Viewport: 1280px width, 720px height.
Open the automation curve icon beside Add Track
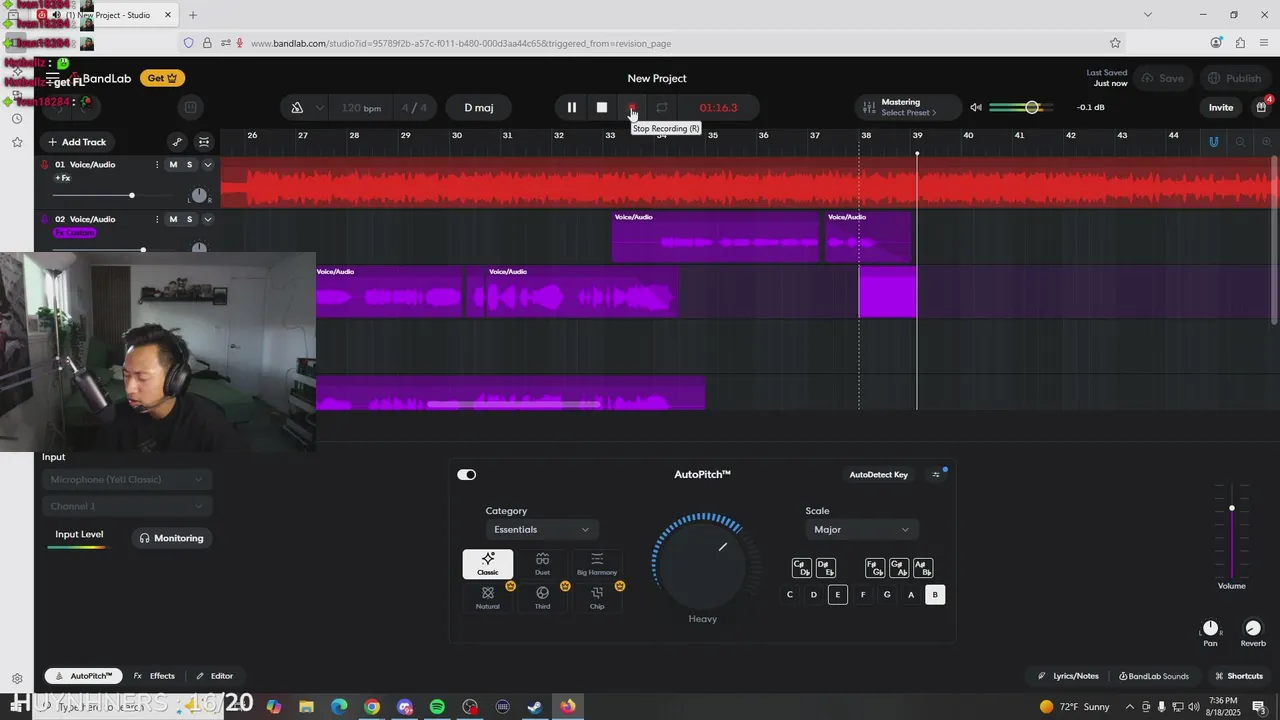tap(177, 142)
